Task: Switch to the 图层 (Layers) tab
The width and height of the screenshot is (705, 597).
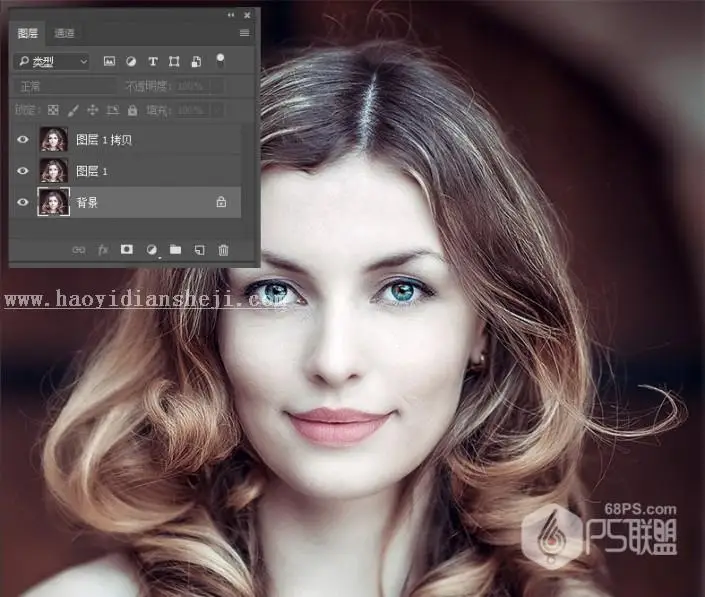Action: pos(27,33)
